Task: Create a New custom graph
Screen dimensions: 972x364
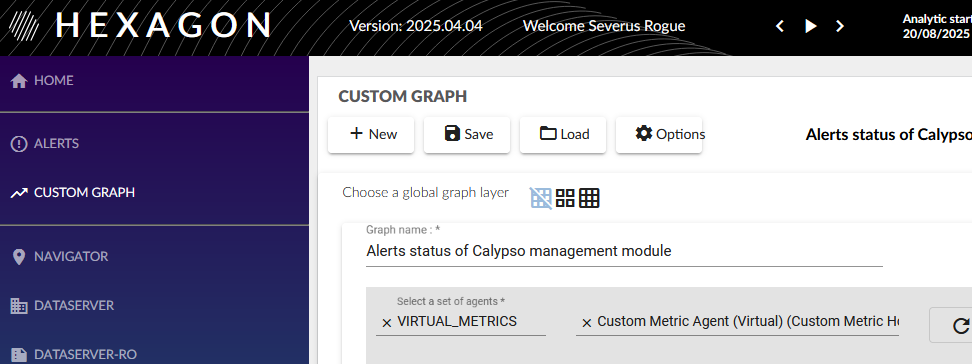Action: 371,135
